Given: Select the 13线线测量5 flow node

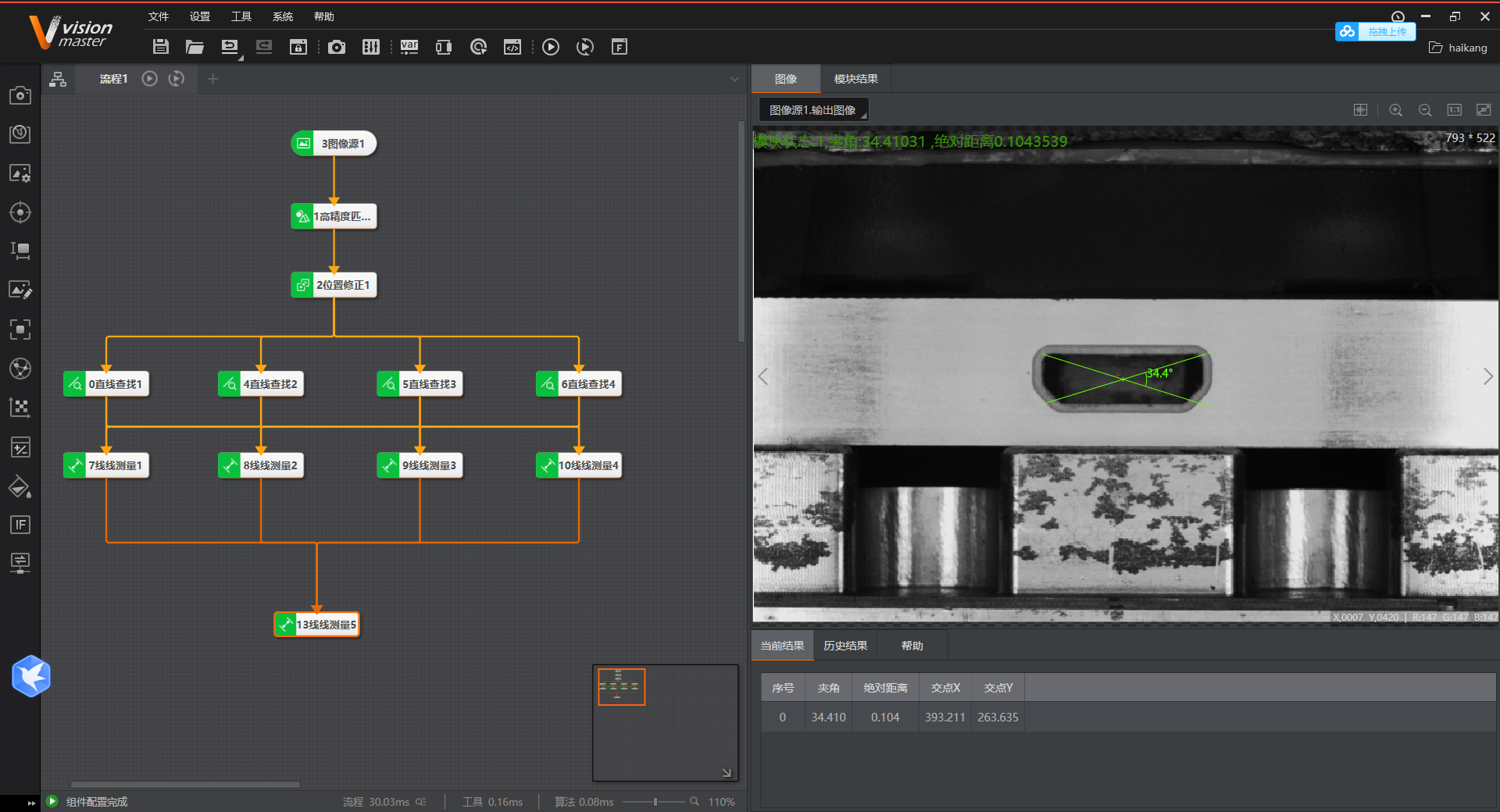Looking at the screenshot, I should click(316, 624).
